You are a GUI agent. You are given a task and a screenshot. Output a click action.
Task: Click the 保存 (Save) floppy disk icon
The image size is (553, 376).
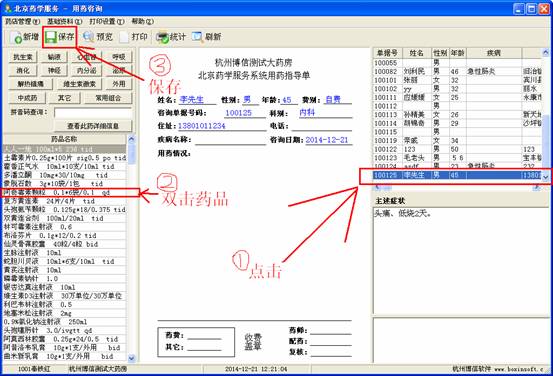pyautogui.click(x=51, y=37)
